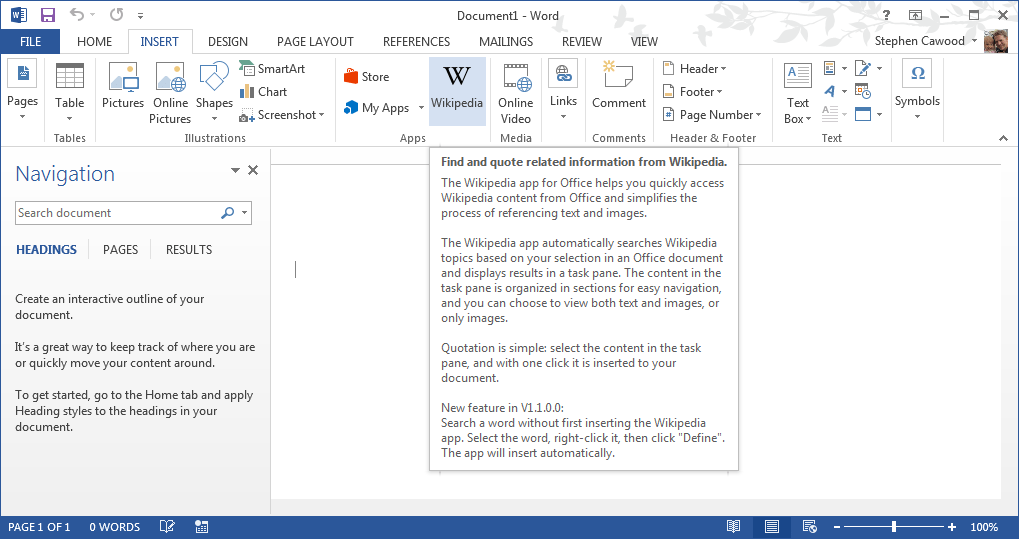Image resolution: width=1019 pixels, height=539 pixels.
Task: Open the Page Number dropdown
Action: (712, 115)
